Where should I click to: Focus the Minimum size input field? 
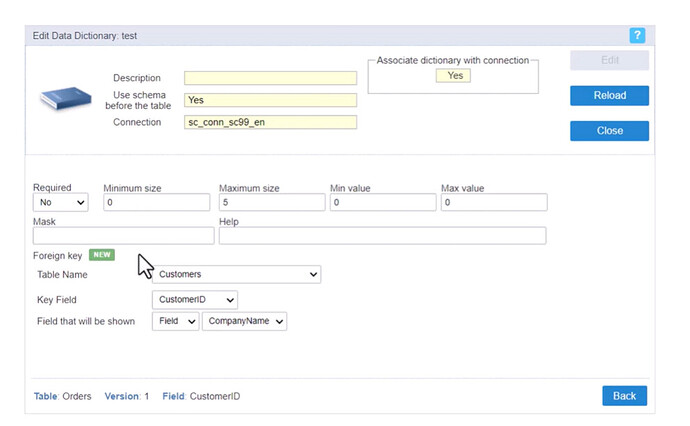tap(158, 203)
